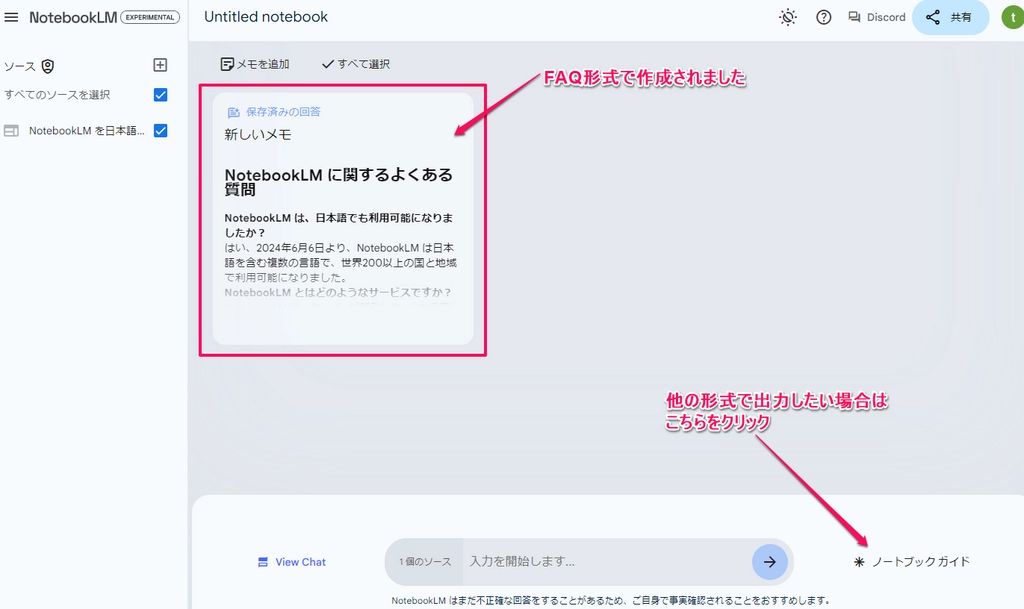Click the NotebookLM logo text

coord(73,18)
